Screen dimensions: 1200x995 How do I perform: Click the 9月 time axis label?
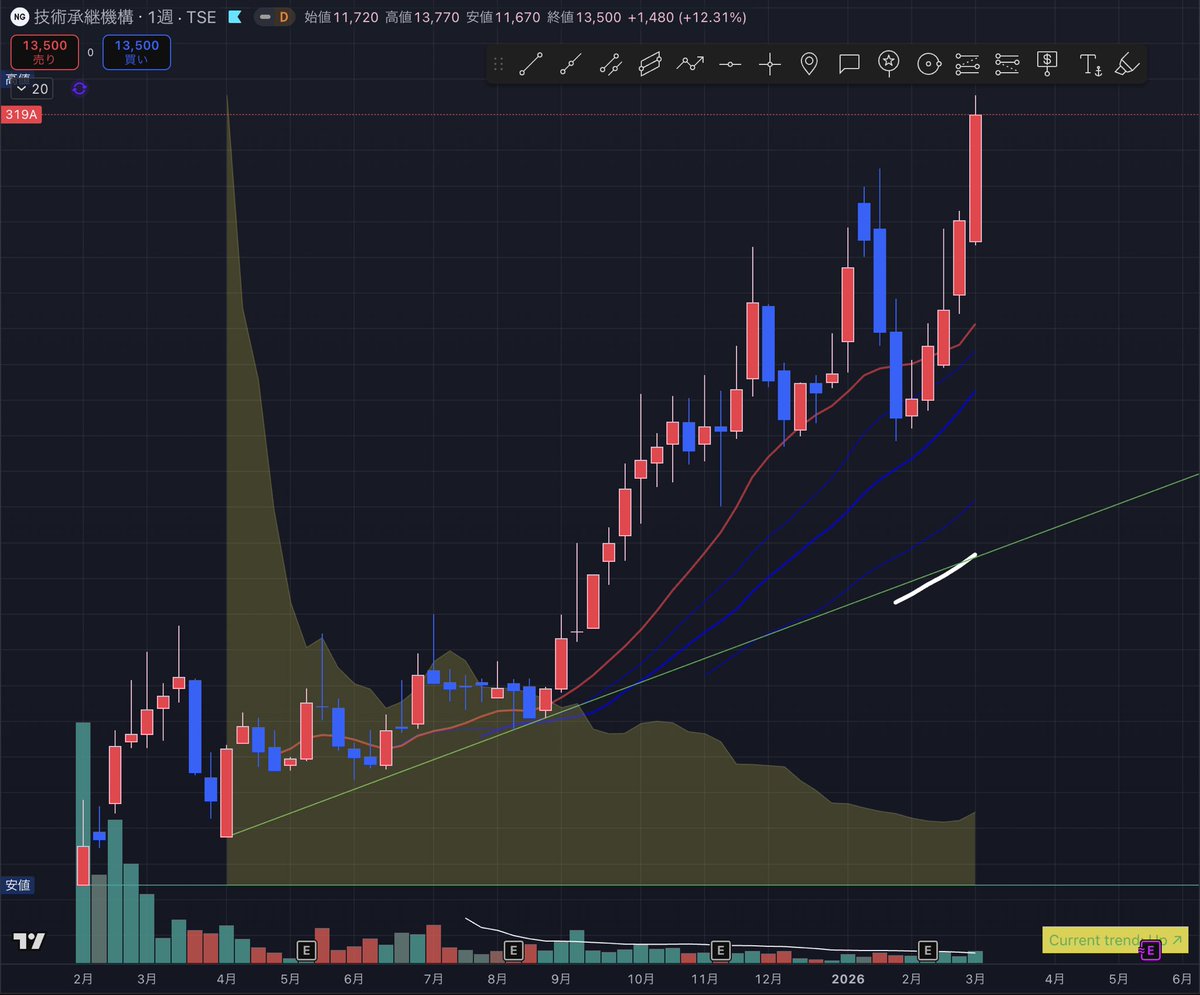pos(561,978)
